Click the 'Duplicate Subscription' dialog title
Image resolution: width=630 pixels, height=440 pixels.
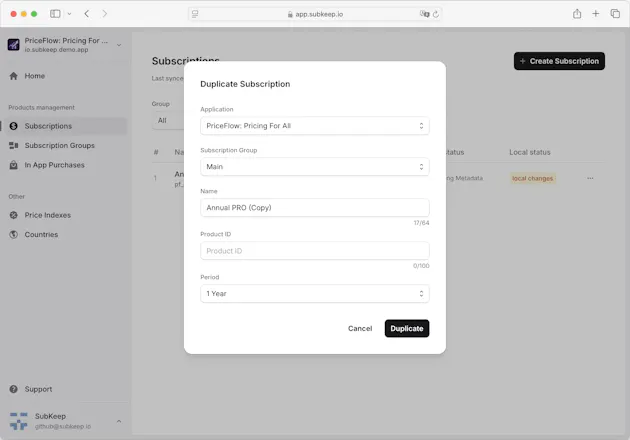click(245, 84)
